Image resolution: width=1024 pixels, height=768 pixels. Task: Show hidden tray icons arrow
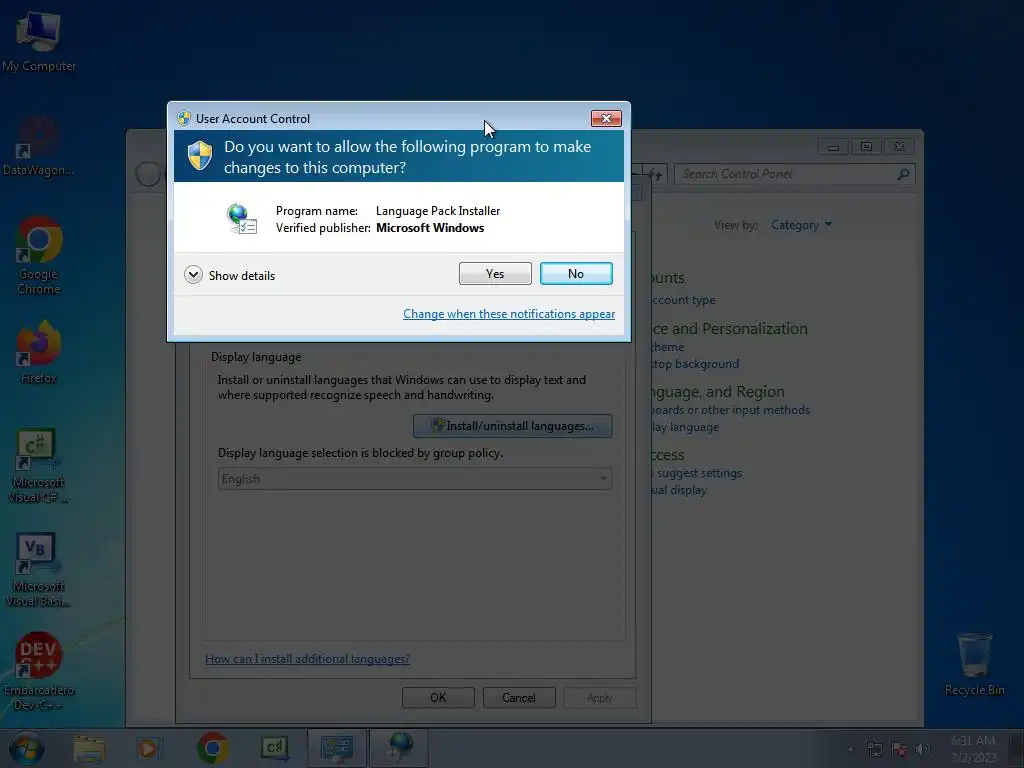pos(850,749)
